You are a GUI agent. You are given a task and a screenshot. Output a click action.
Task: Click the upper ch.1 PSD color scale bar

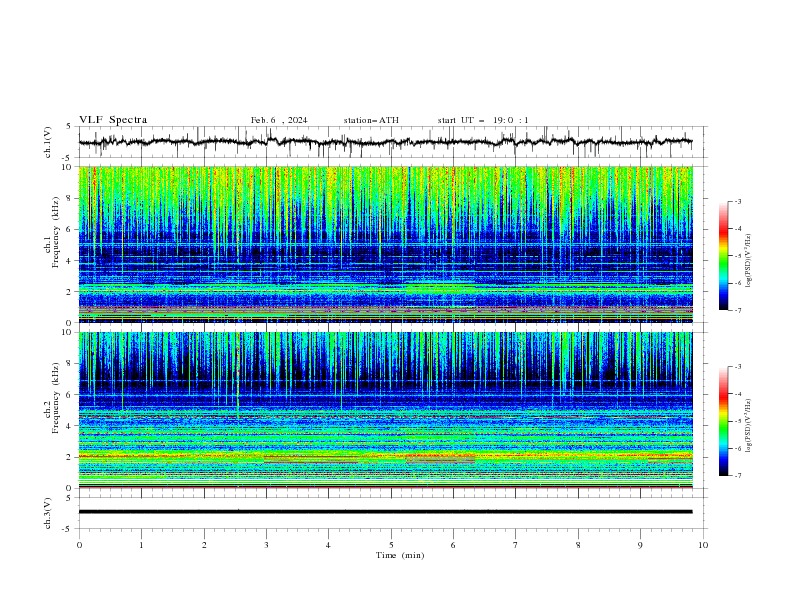click(x=724, y=256)
